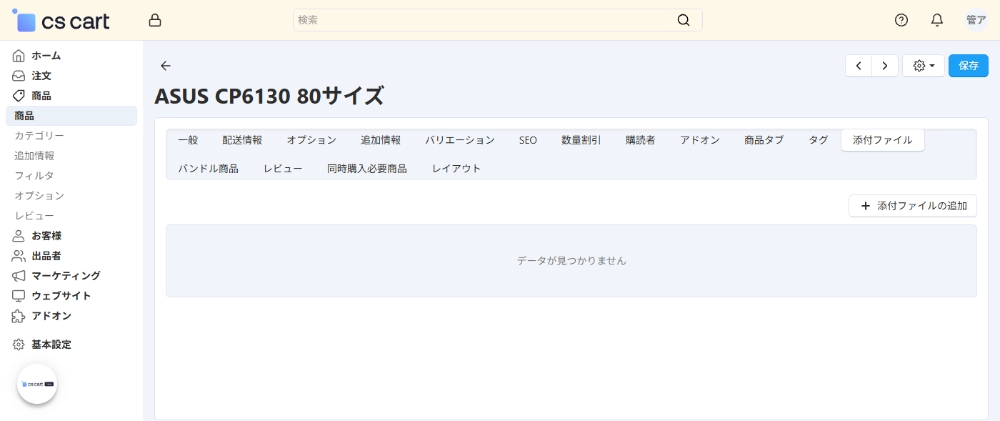Click the lock icon in header

(x=154, y=20)
